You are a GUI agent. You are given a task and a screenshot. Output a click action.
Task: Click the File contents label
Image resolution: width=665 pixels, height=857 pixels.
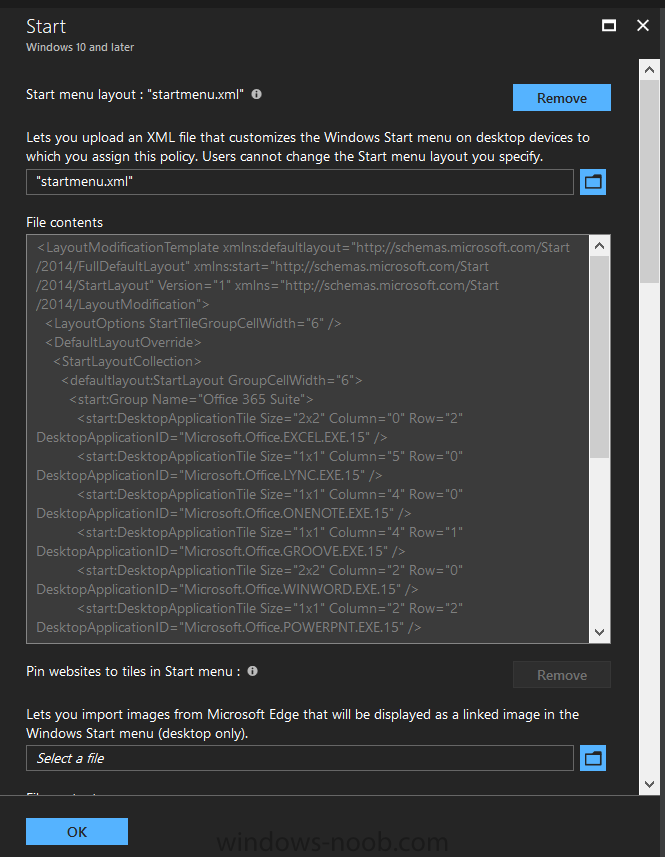point(64,222)
